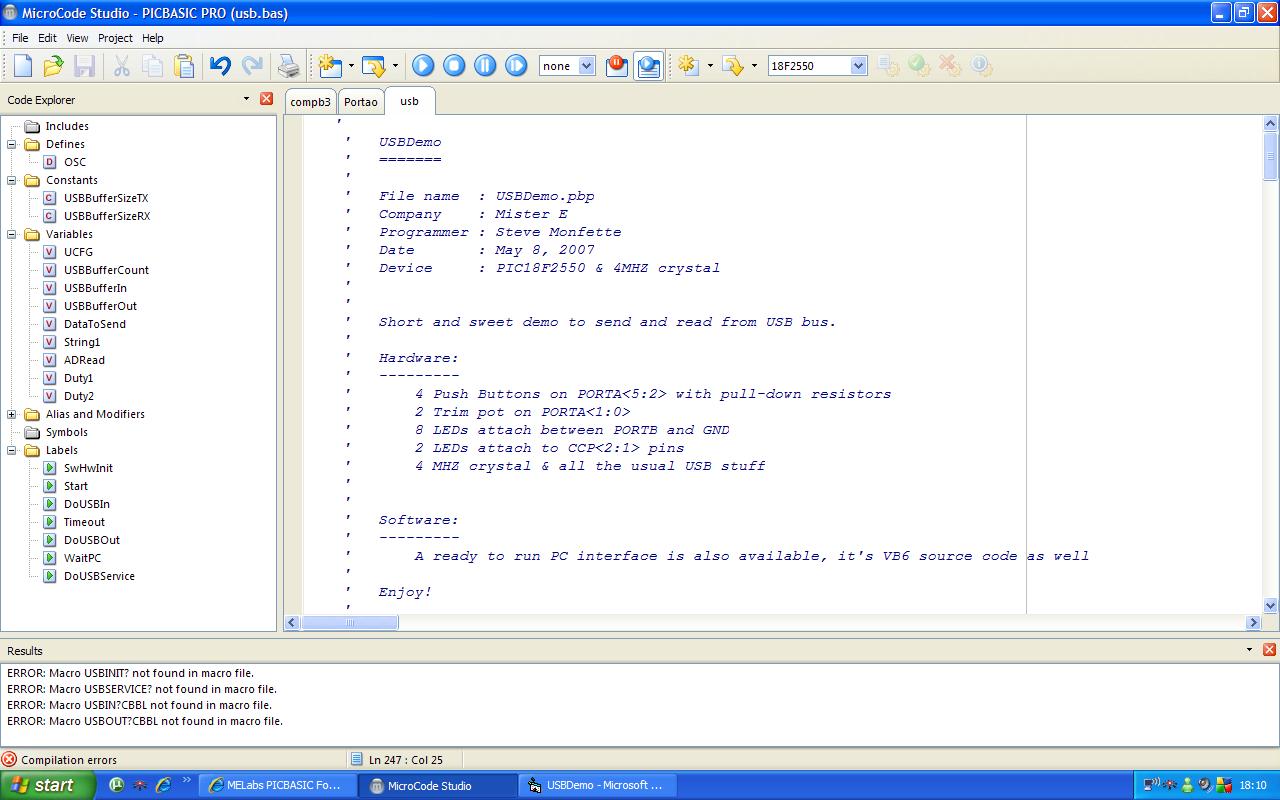The image size is (1280, 800).
Task: Start ICD run with the blue play button
Action: click(x=423, y=66)
